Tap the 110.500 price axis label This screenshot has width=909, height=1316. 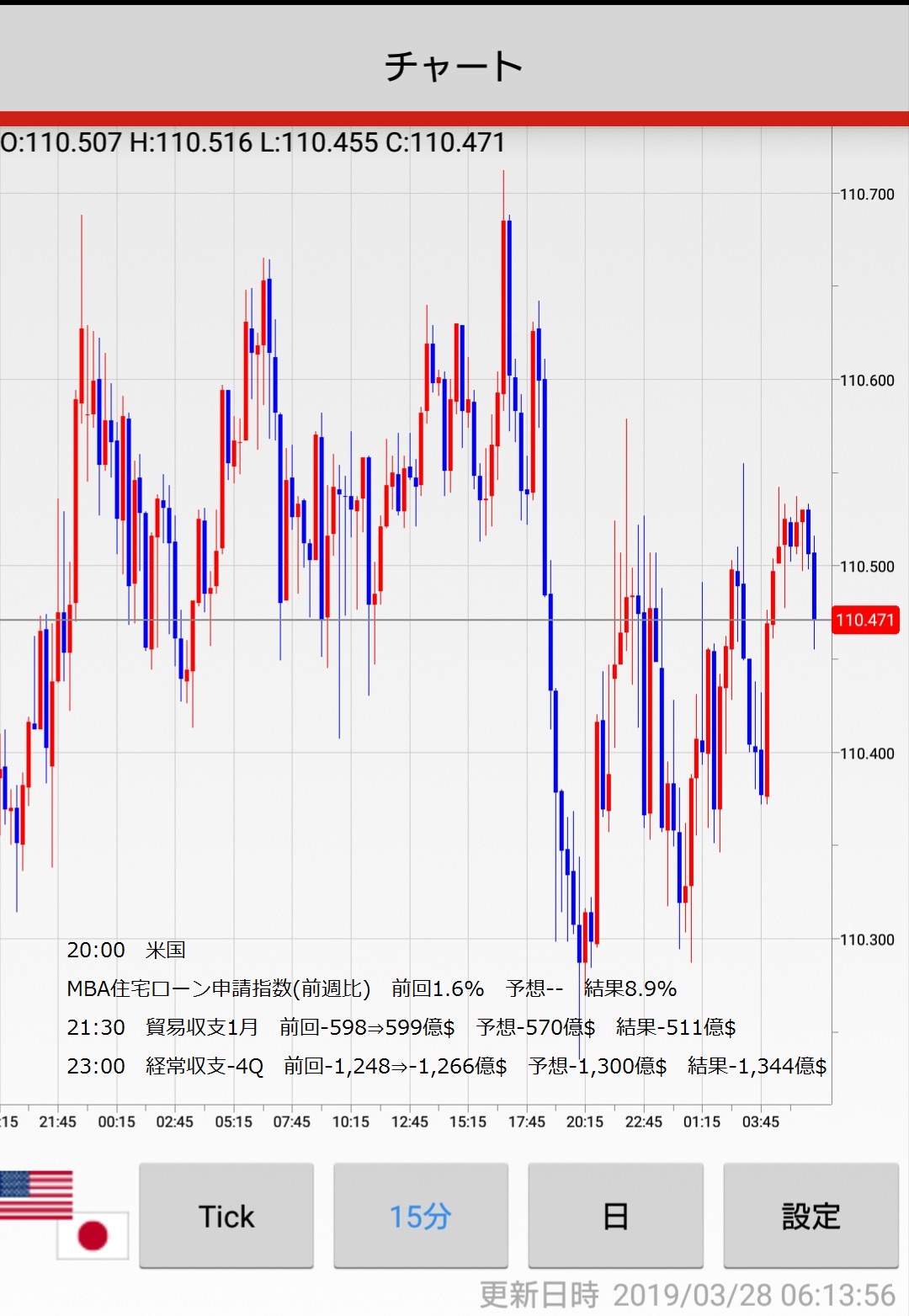pos(867,567)
